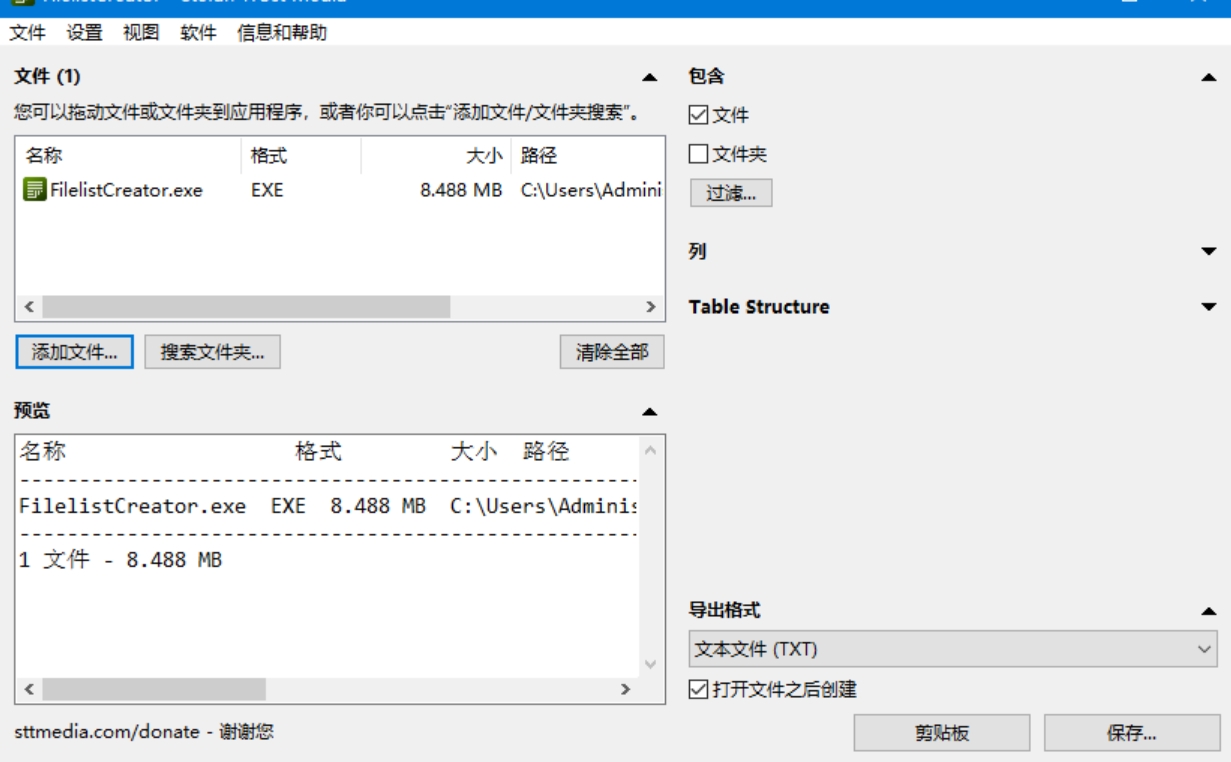Image resolution: width=1231 pixels, height=762 pixels.
Task: Select the FilelistCreator.exe row name in file list
Action: 126,190
